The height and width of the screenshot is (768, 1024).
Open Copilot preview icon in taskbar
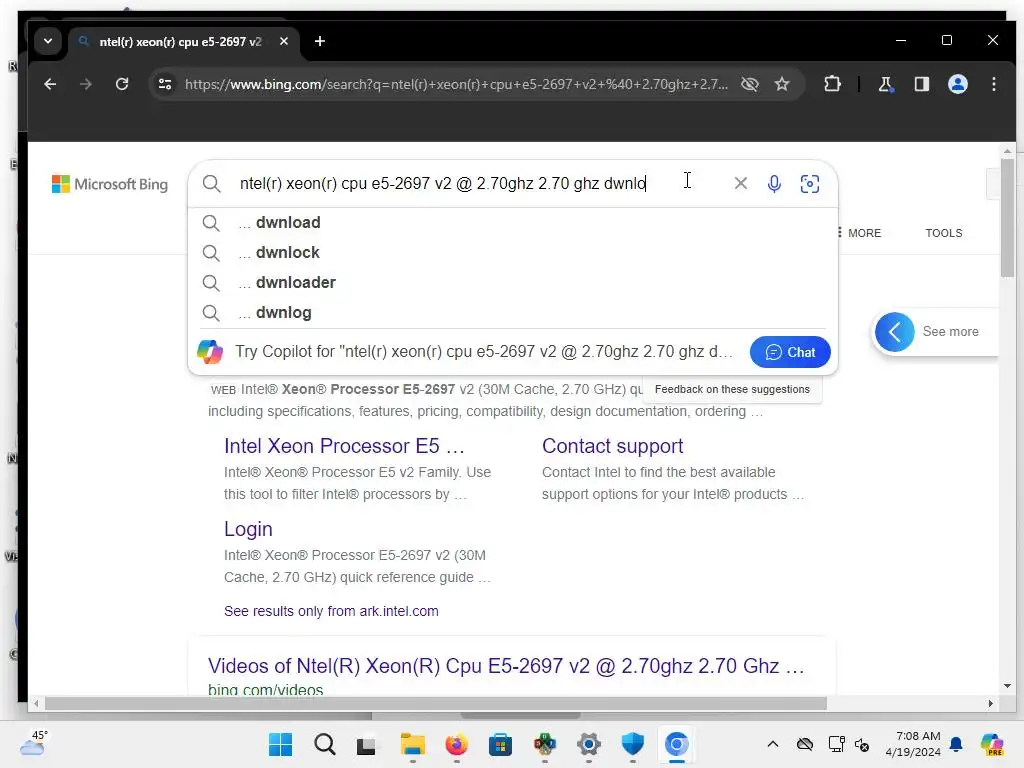click(x=991, y=744)
